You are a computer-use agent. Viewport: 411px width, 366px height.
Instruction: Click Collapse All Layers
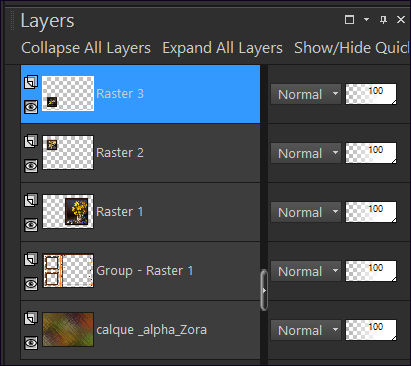tap(86, 48)
